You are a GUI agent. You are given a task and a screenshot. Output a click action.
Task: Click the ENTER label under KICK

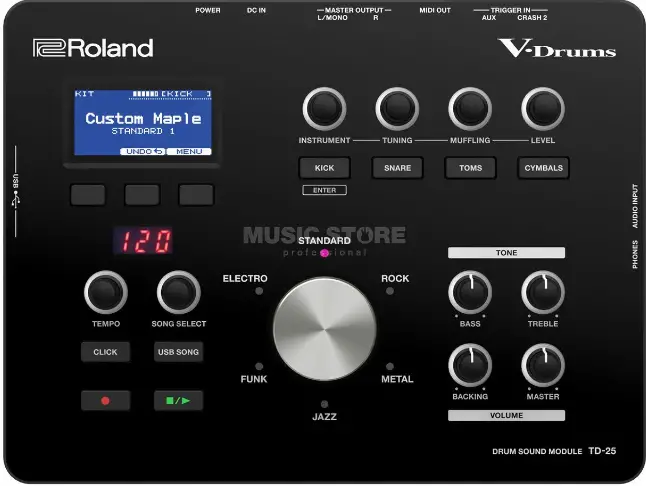[x=324, y=190]
